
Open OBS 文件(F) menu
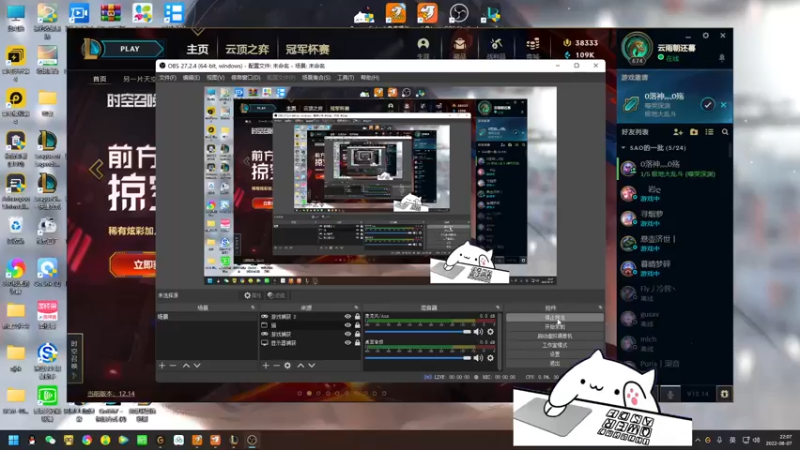(167, 78)
